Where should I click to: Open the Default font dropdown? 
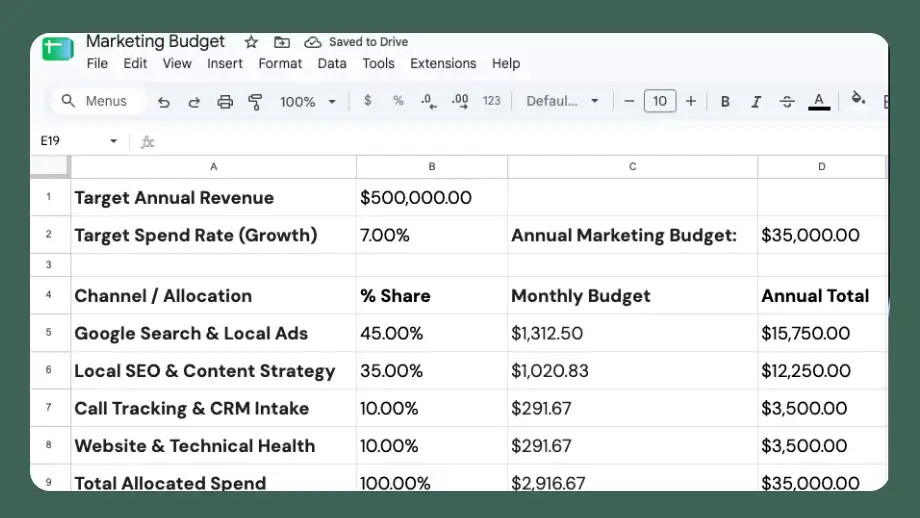coord(562,101)
